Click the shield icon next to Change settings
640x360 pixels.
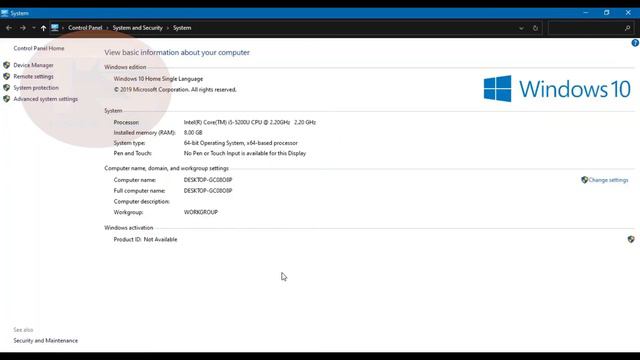click(584, 180)
